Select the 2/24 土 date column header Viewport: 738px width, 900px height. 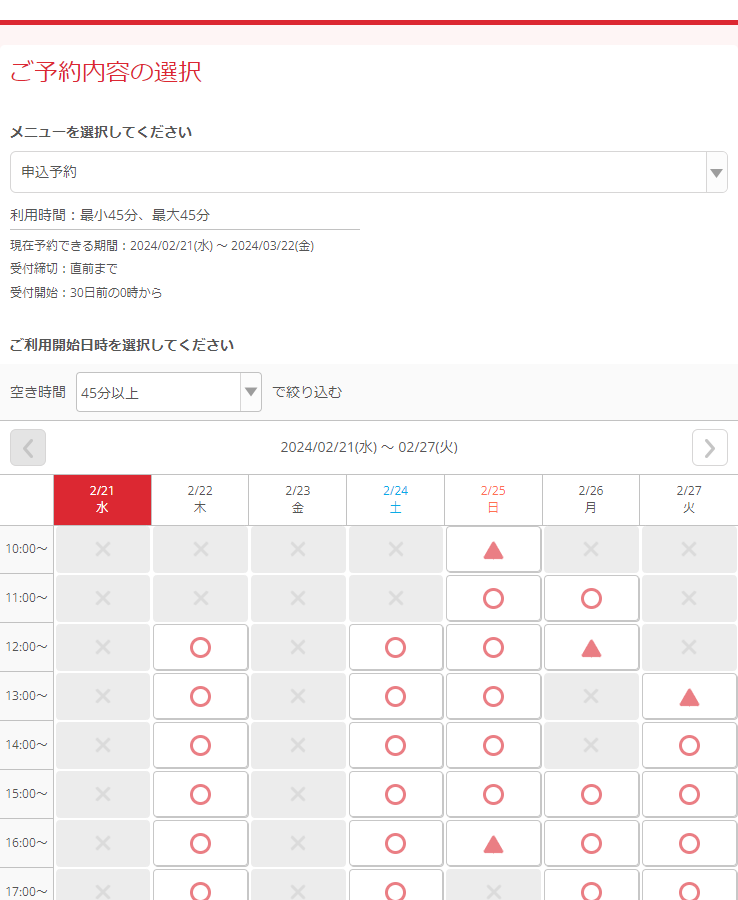tap(395, 499)
